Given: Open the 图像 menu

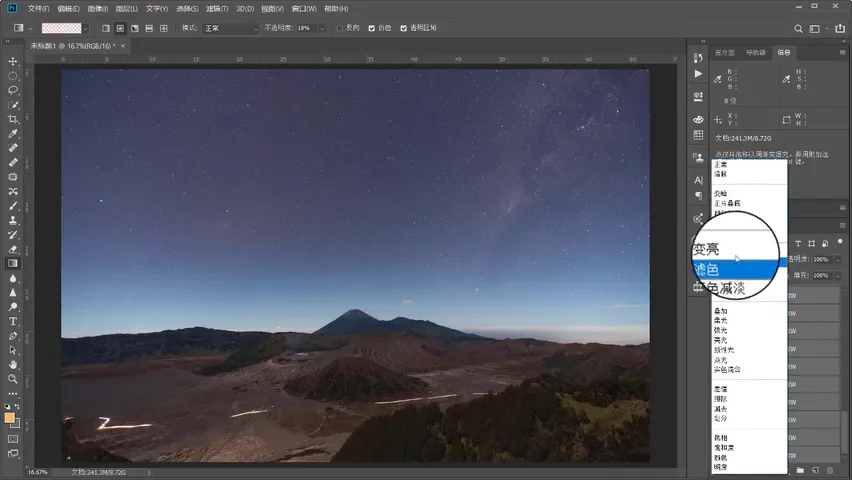Looking at the screenshot, I should (97, 9).
